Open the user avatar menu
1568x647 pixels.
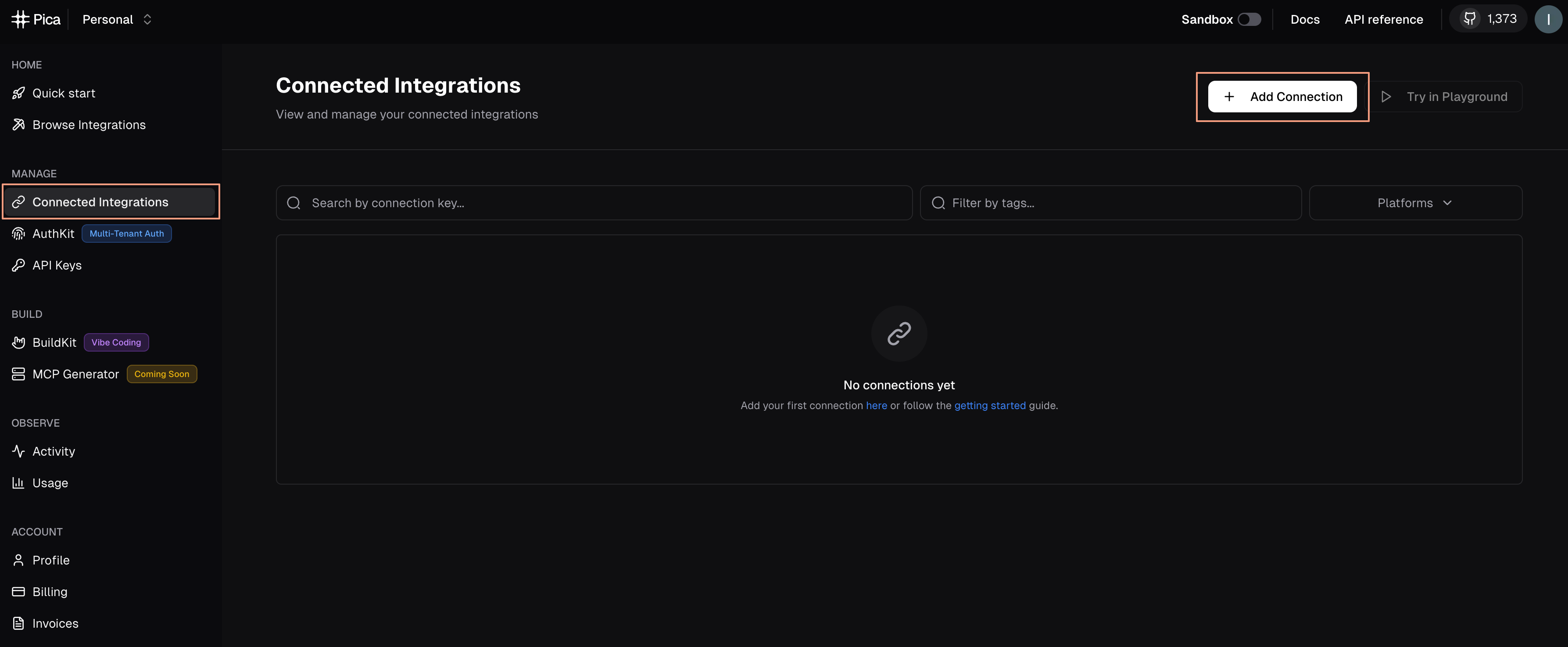(1547, 19)
